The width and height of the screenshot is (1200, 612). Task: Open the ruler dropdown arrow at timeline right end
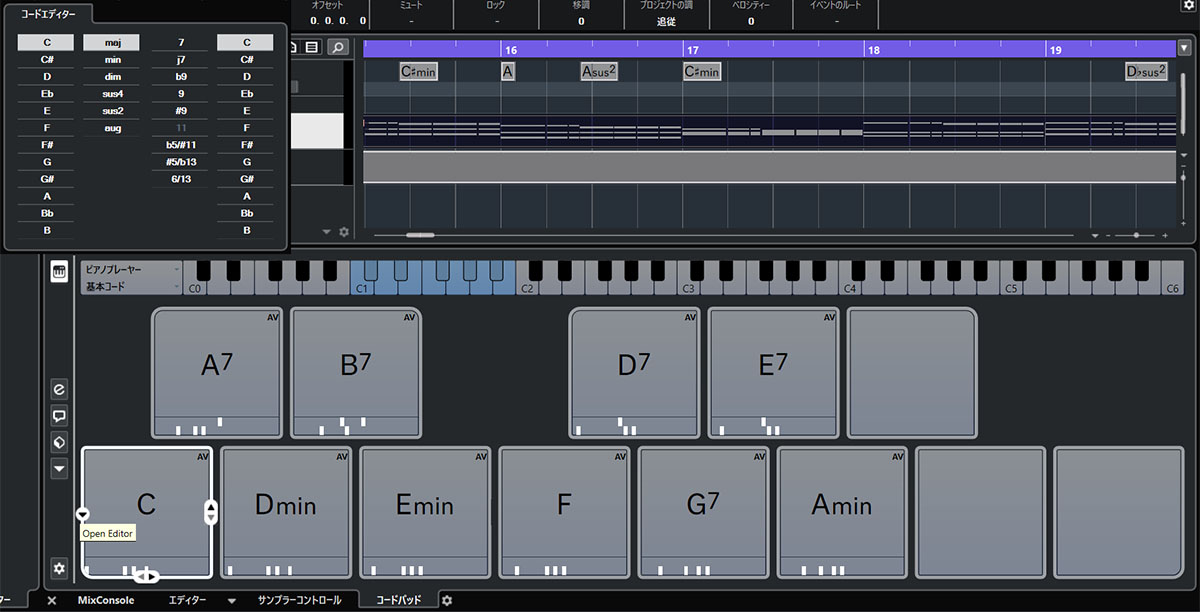coord(1185,47)
